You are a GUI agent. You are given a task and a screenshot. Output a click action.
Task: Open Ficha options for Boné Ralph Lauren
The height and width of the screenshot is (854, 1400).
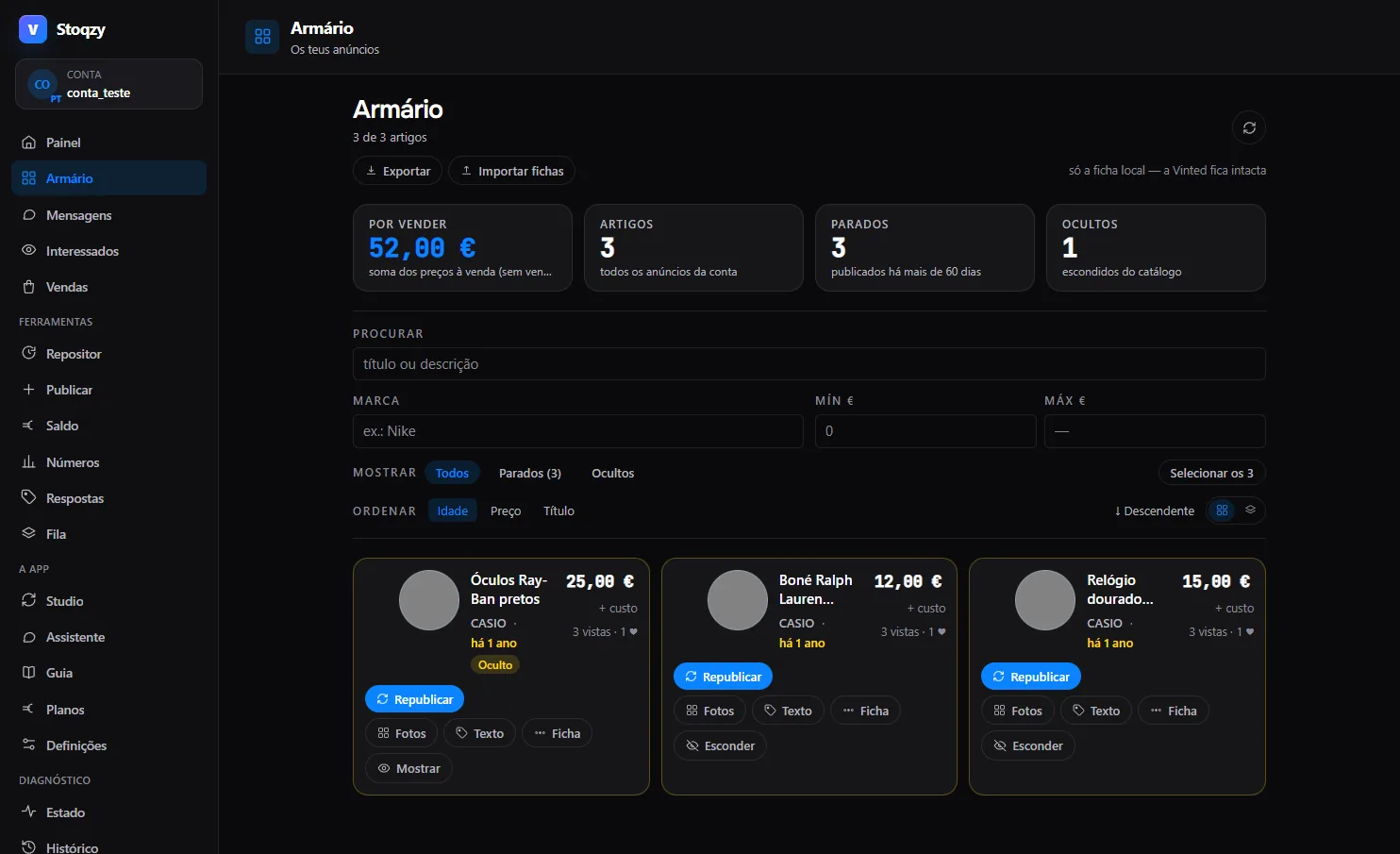pos(865,711)
